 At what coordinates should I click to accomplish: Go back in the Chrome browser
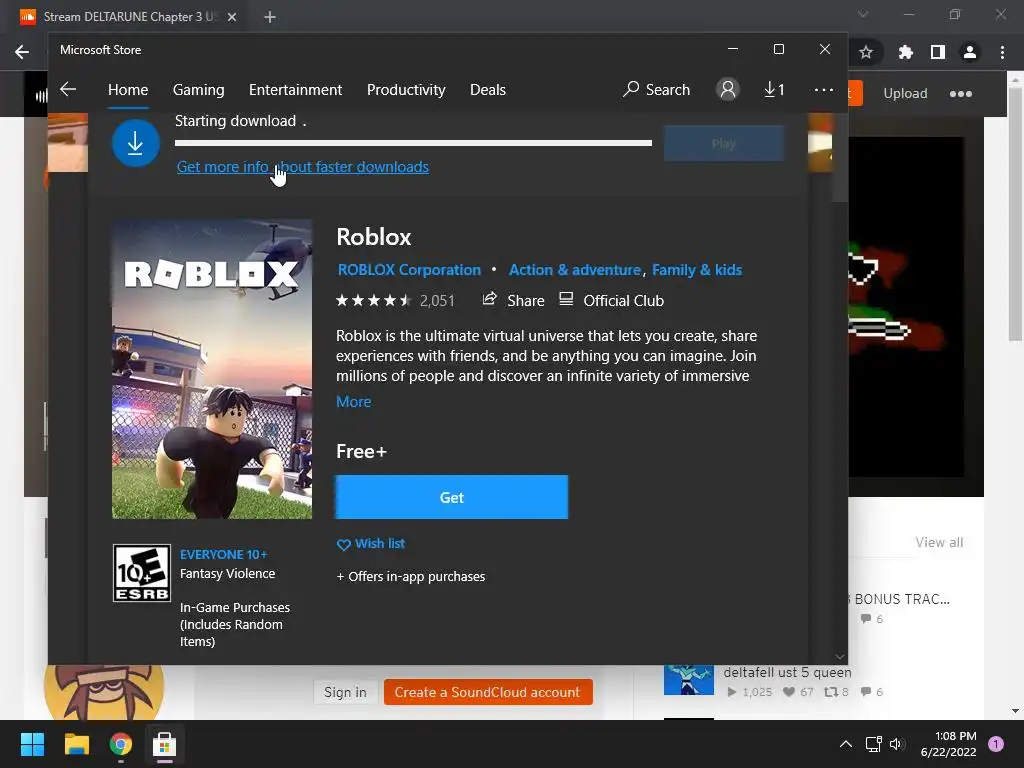click(x=22, y=52)
